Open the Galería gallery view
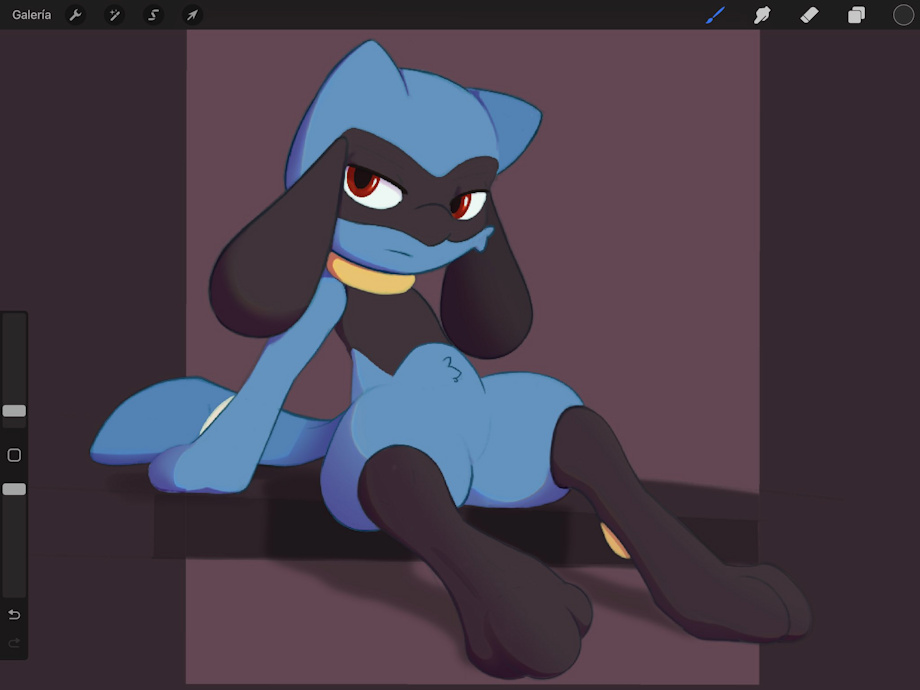The image size is (920, 690). 32,15
